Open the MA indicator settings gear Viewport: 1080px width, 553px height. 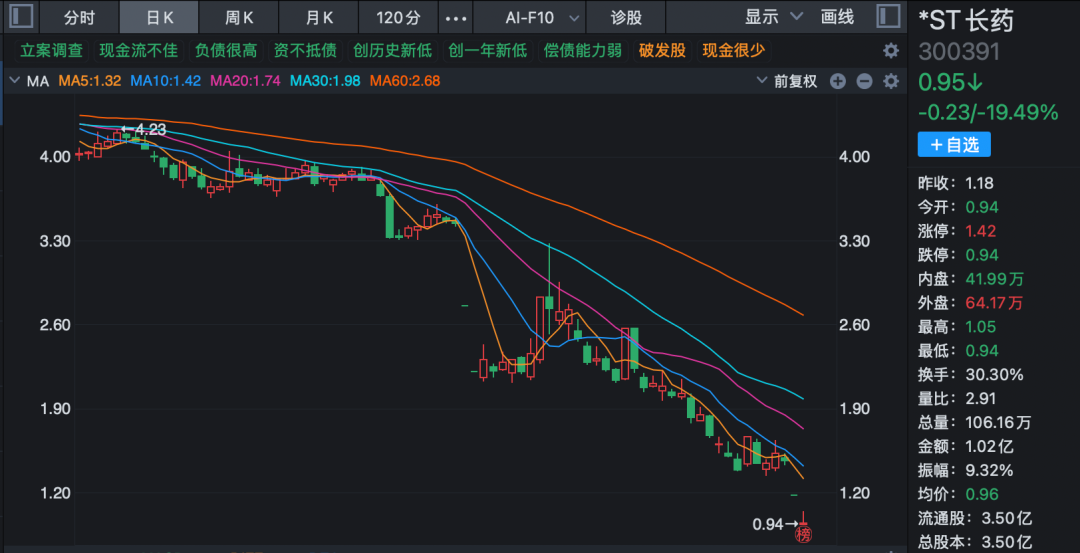pos(890,81)
